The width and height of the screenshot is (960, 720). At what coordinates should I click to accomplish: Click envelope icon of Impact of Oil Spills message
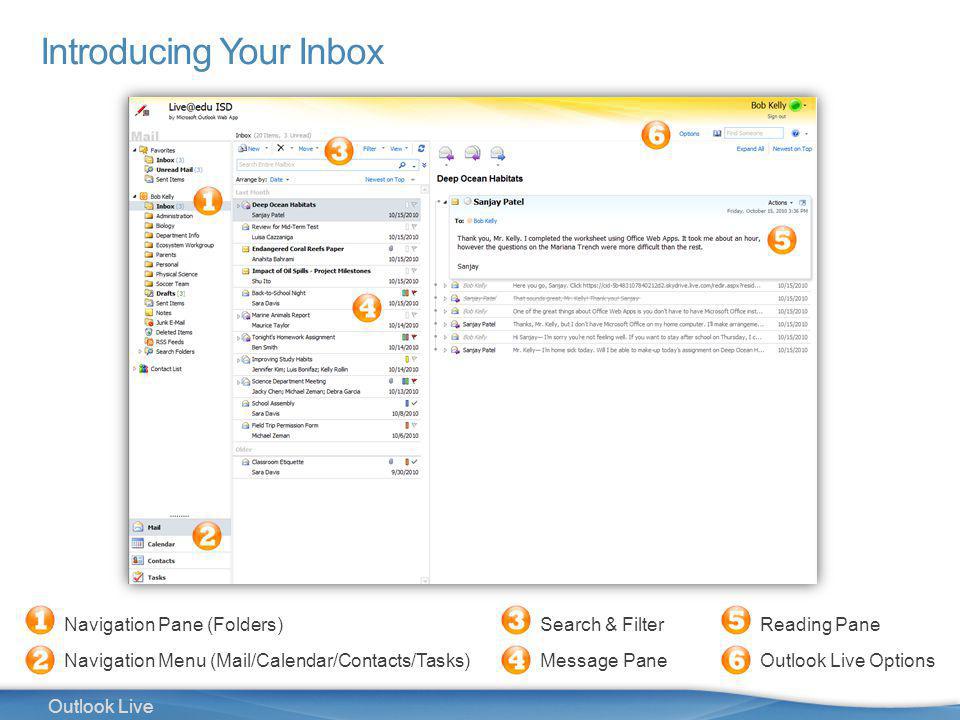click(245, 271)
